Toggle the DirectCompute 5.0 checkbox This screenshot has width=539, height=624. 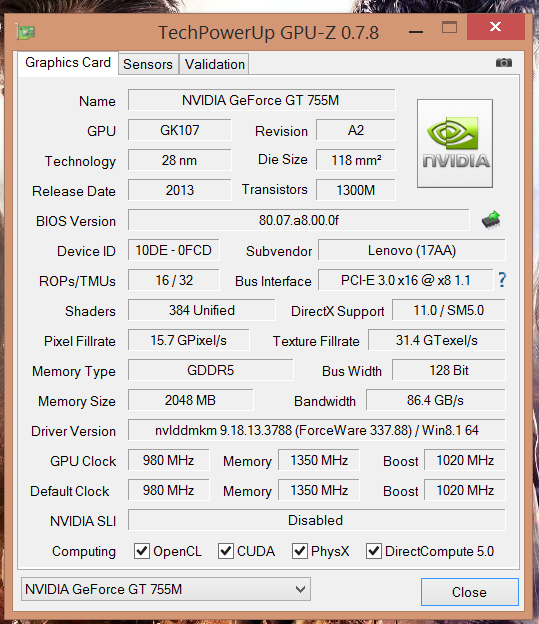point(374,551)
